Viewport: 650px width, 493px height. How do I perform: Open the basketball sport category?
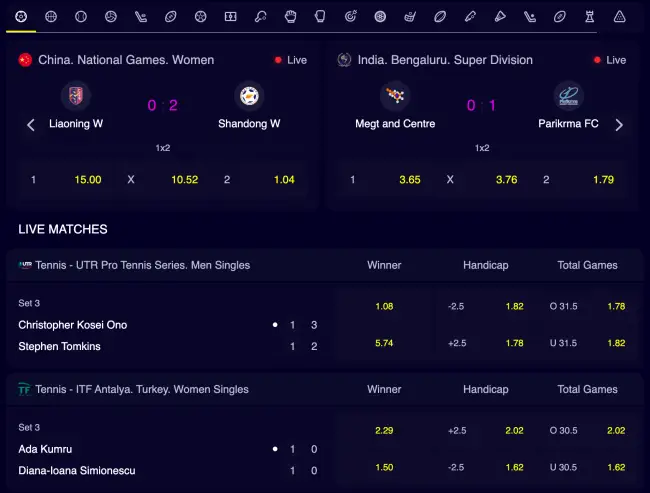(51, 17)
